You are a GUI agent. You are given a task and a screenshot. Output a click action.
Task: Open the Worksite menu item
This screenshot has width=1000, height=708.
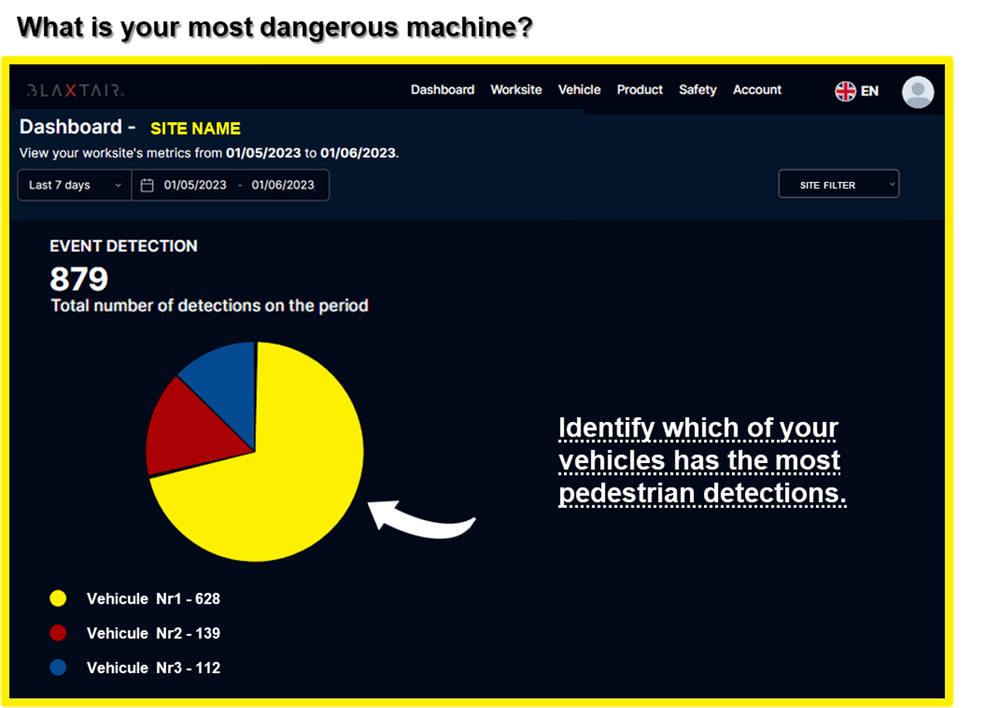(516, 90)
